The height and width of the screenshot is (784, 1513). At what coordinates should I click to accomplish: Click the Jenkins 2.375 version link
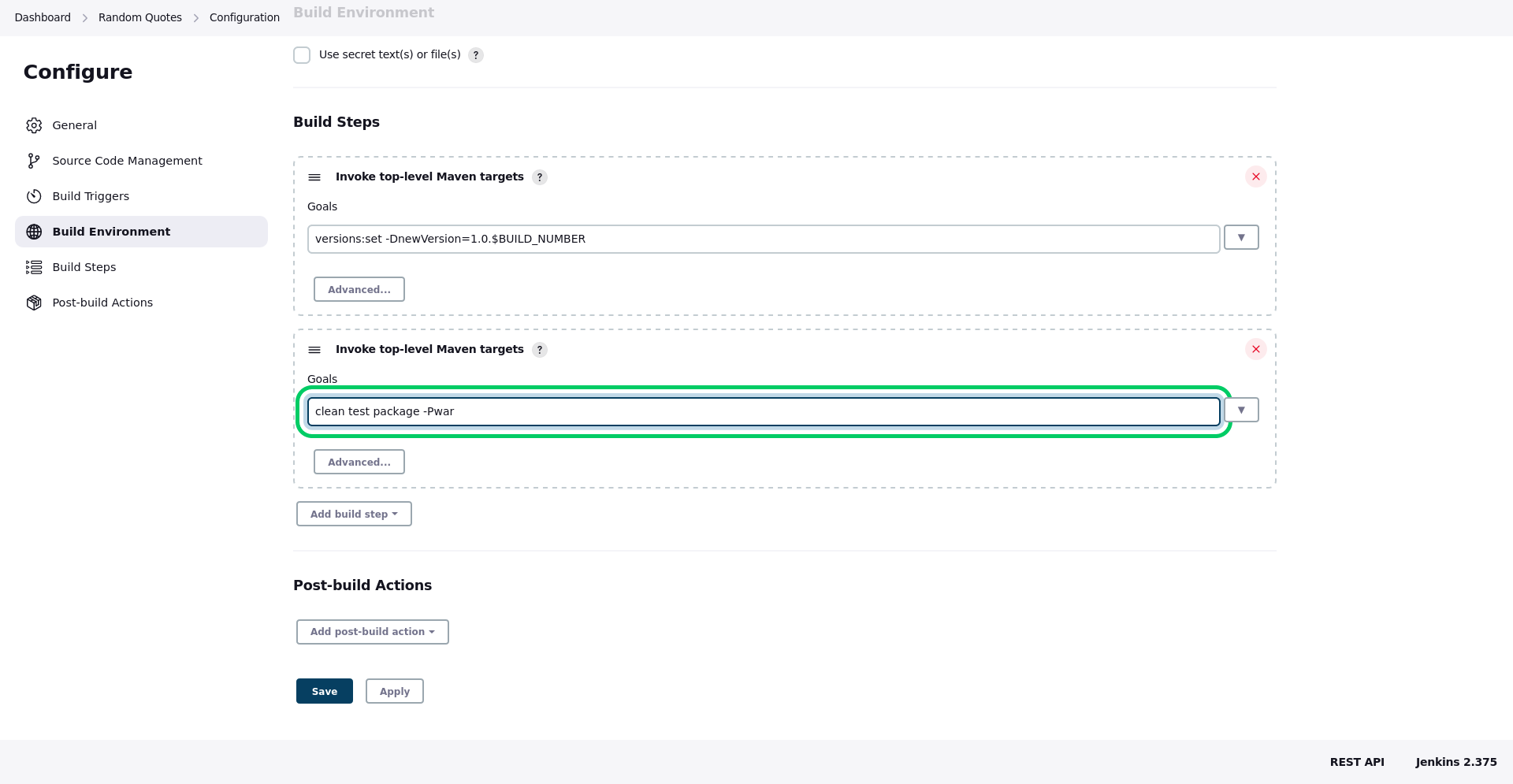[x=1456, y=762]
